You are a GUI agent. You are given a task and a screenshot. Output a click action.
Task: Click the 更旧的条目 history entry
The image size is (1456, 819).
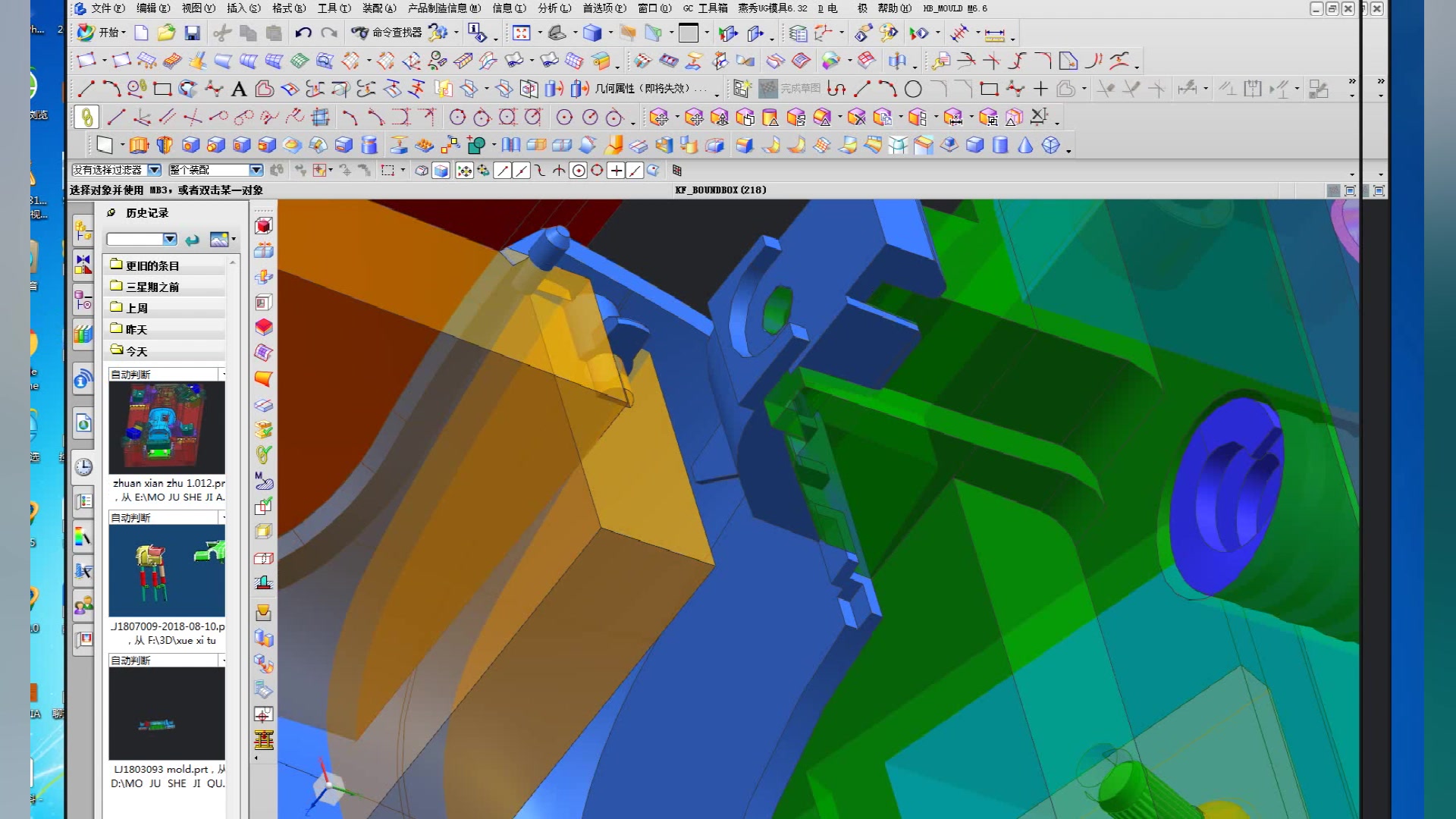click(x=152, y=265)
